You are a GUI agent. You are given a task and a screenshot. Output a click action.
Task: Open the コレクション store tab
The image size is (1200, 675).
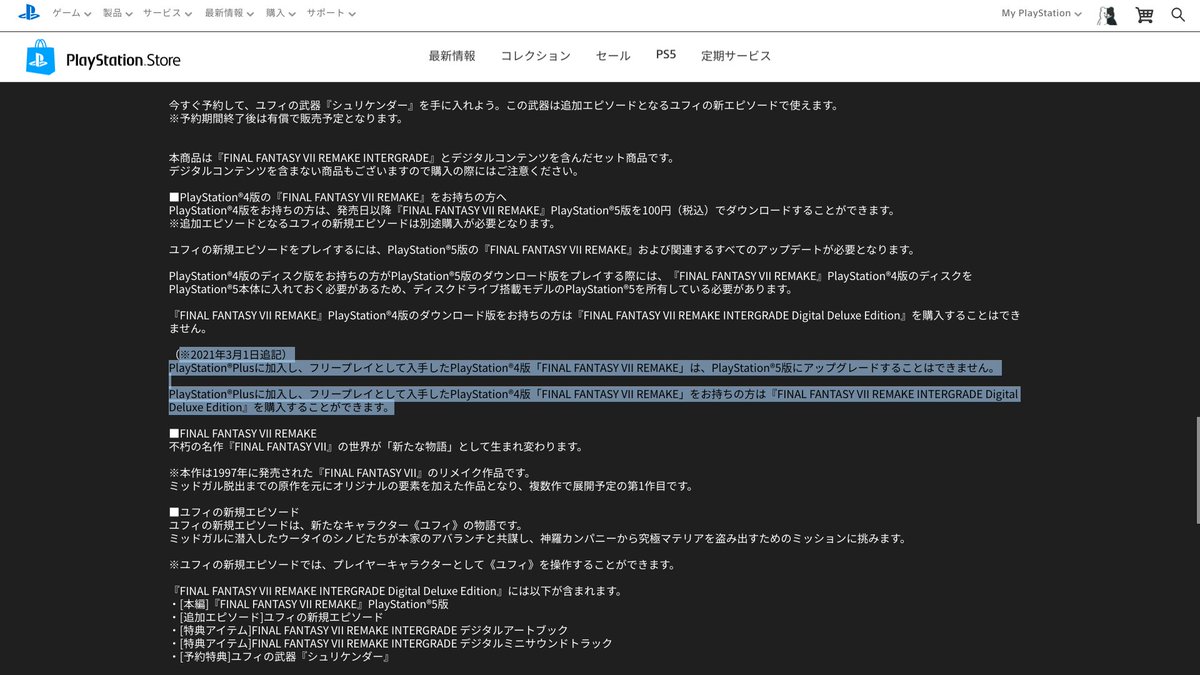click(536, 56)
